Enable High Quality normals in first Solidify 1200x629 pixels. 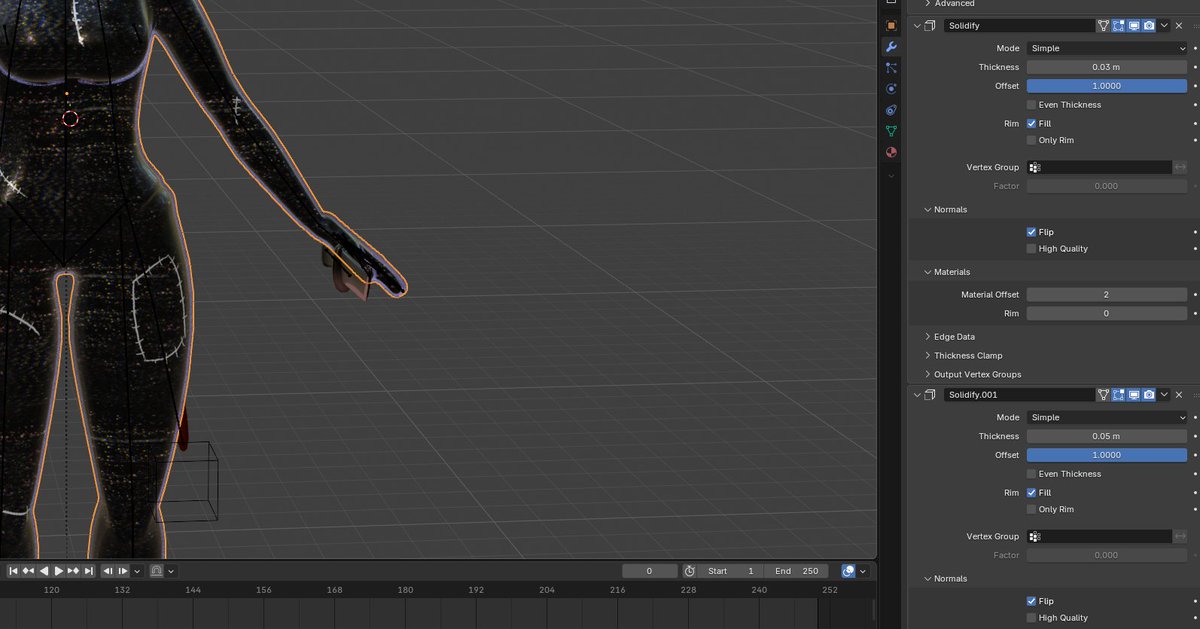tap(1031, 249)
